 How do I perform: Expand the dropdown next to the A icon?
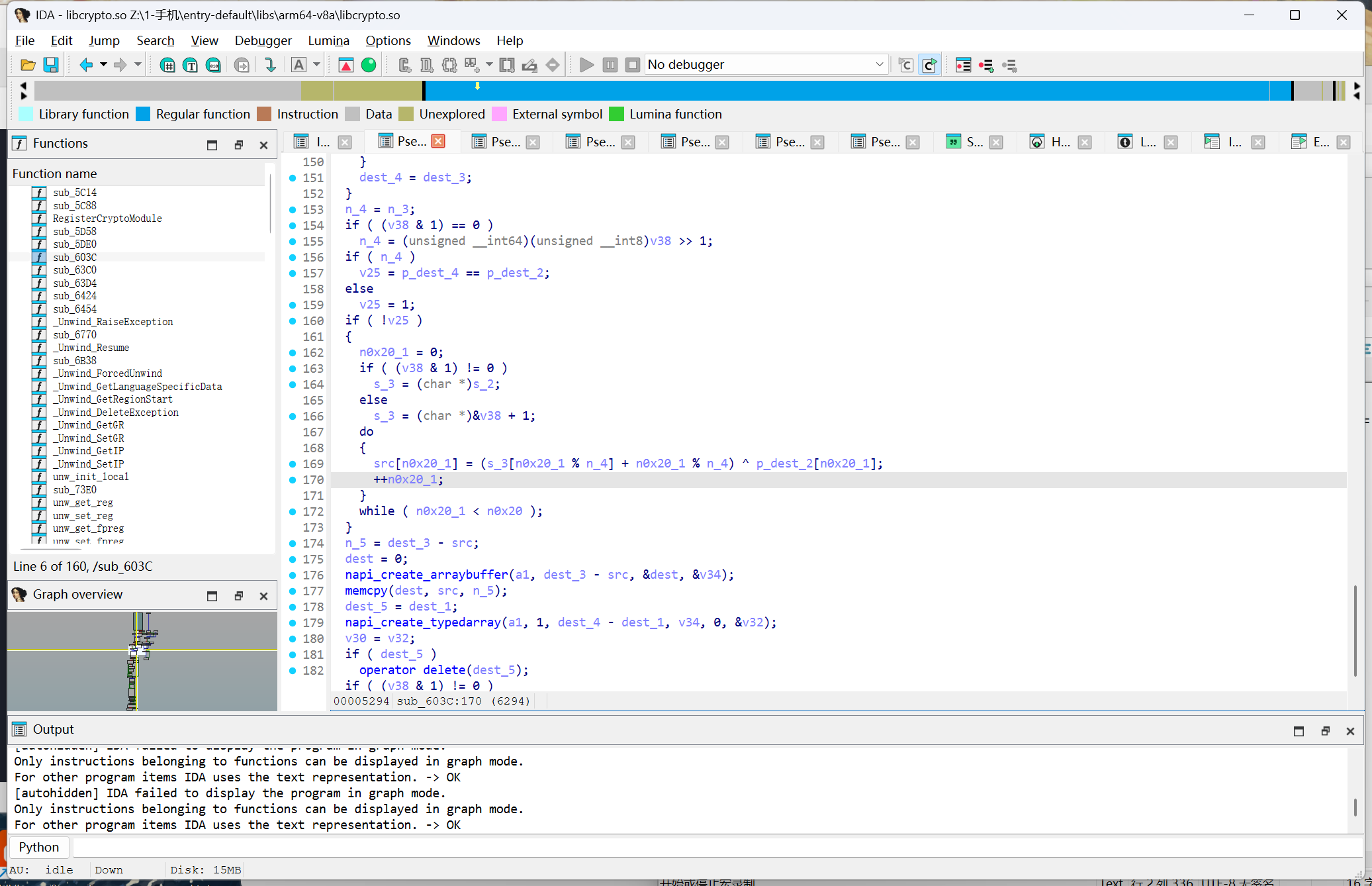pos(316,65)
